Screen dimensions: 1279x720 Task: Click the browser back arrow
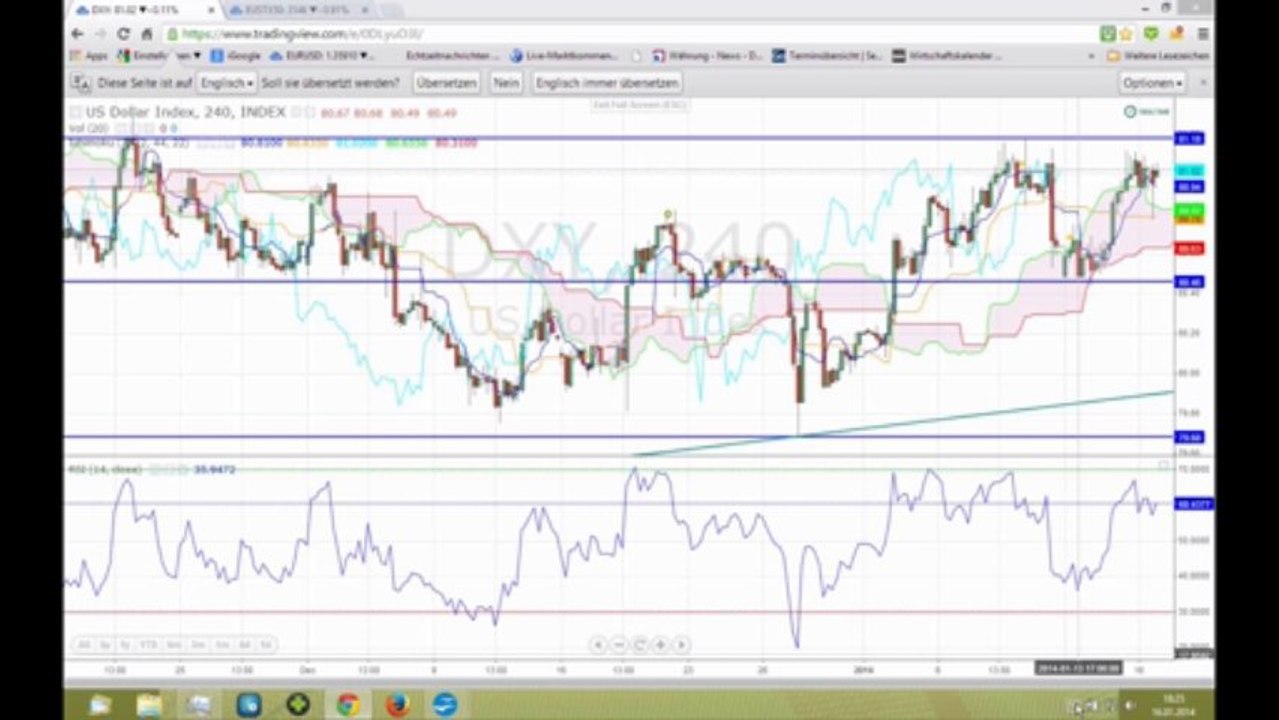click(77, 33)
